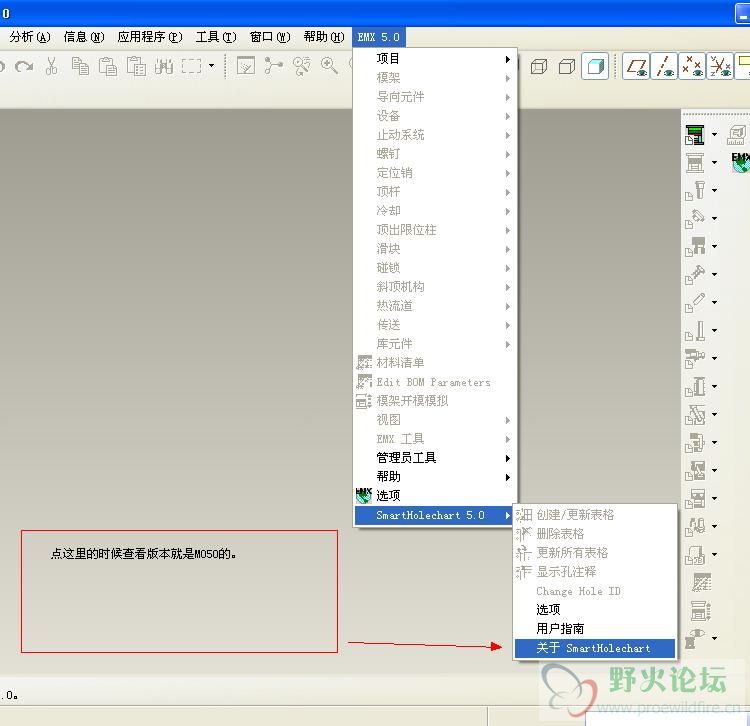
Task: Toggle datum points display
Action: [692, 66]
